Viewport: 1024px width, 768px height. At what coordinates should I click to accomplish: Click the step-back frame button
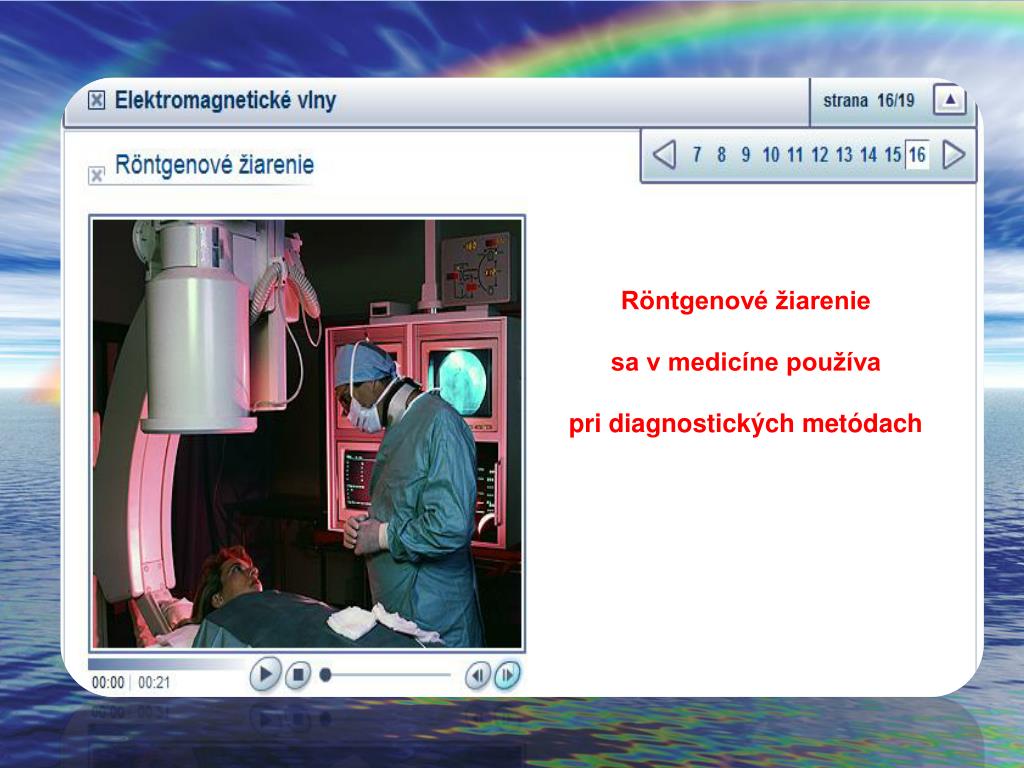478,675
